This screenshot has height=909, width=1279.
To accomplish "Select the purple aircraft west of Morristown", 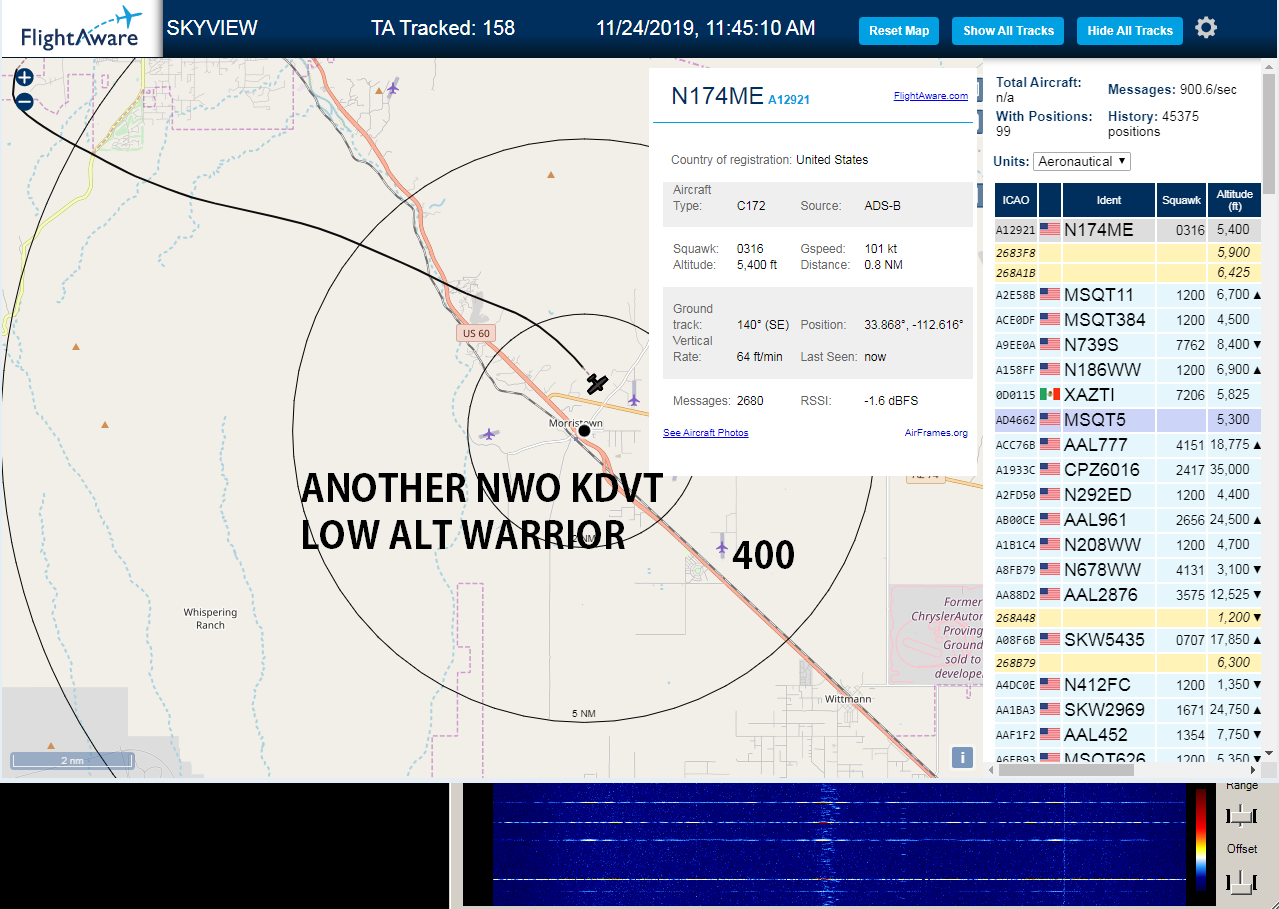I will click(489, 434).
